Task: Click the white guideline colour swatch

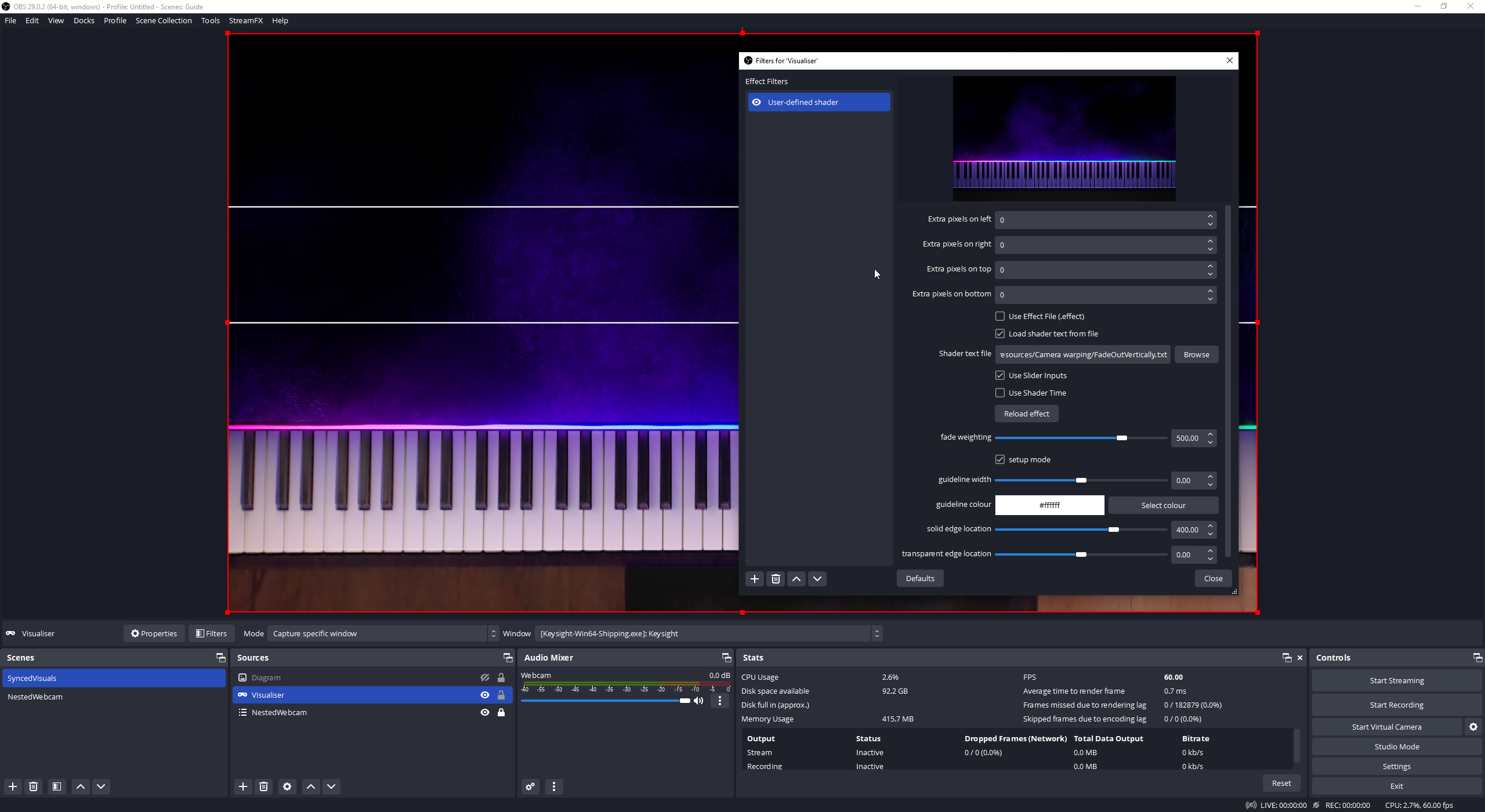Action: [x=1049, y=505]
